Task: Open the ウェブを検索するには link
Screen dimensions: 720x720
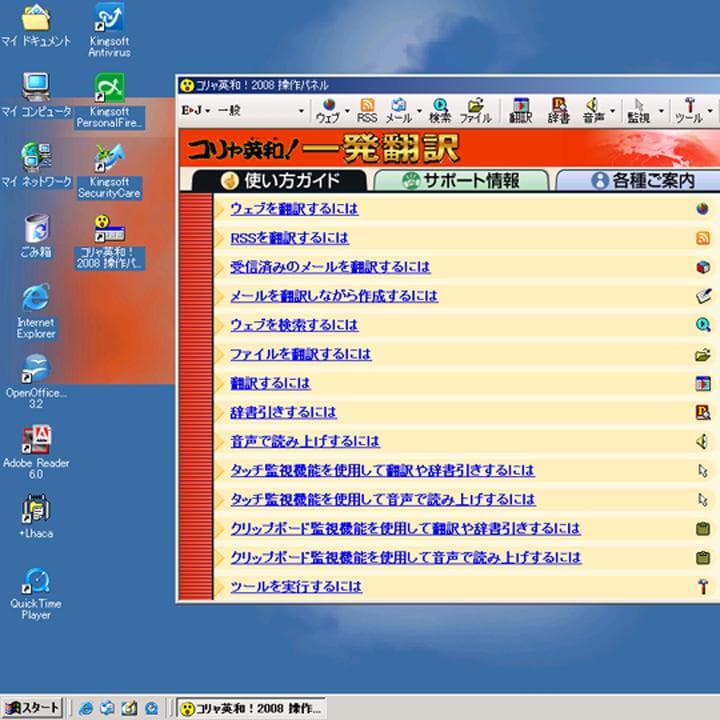Action: pyautogui.click(x=294, y=325)
